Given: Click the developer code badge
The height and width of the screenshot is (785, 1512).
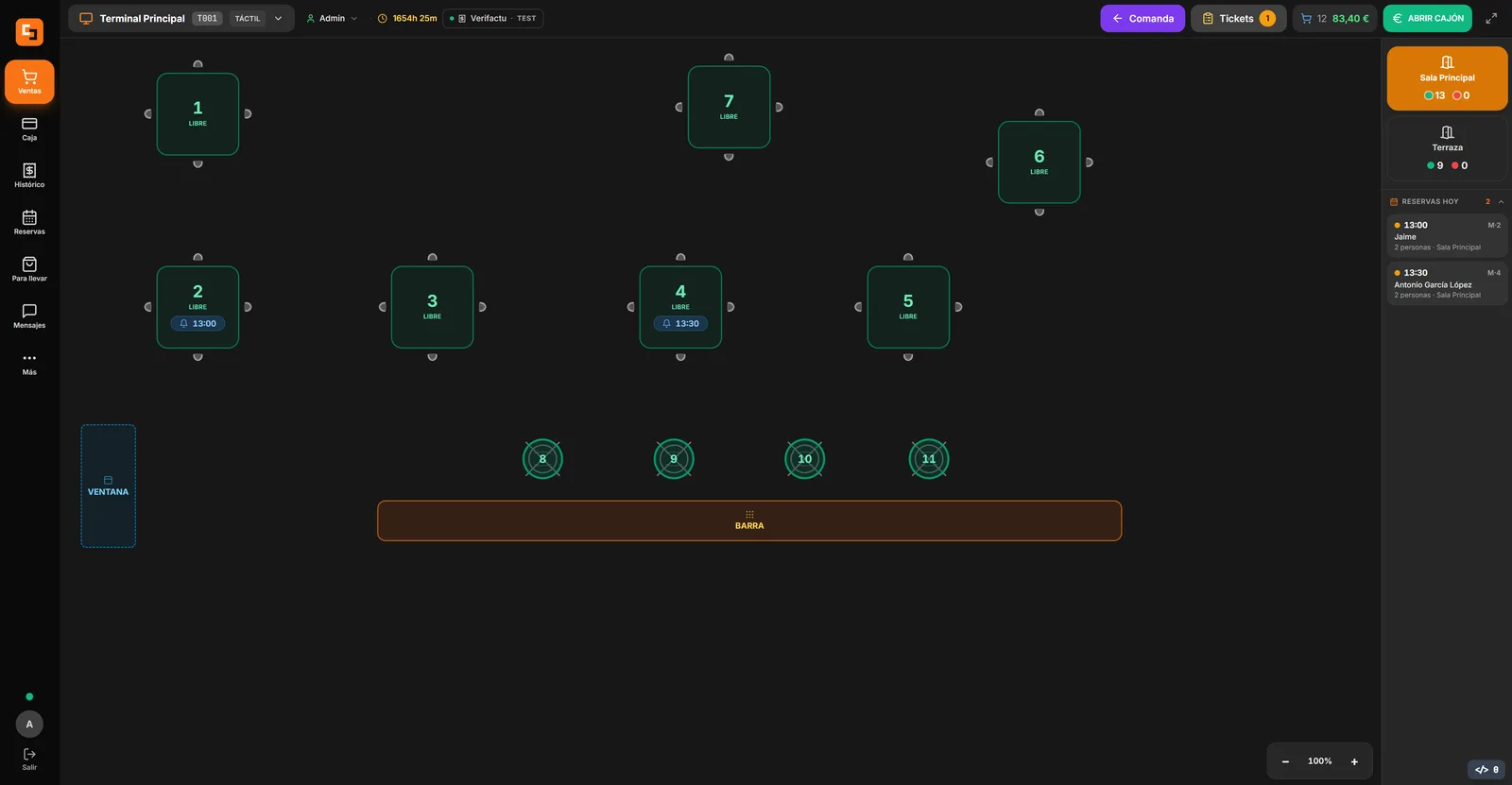Looking at the screenshot, I should pyautogui.click(x=1486, y=769).
